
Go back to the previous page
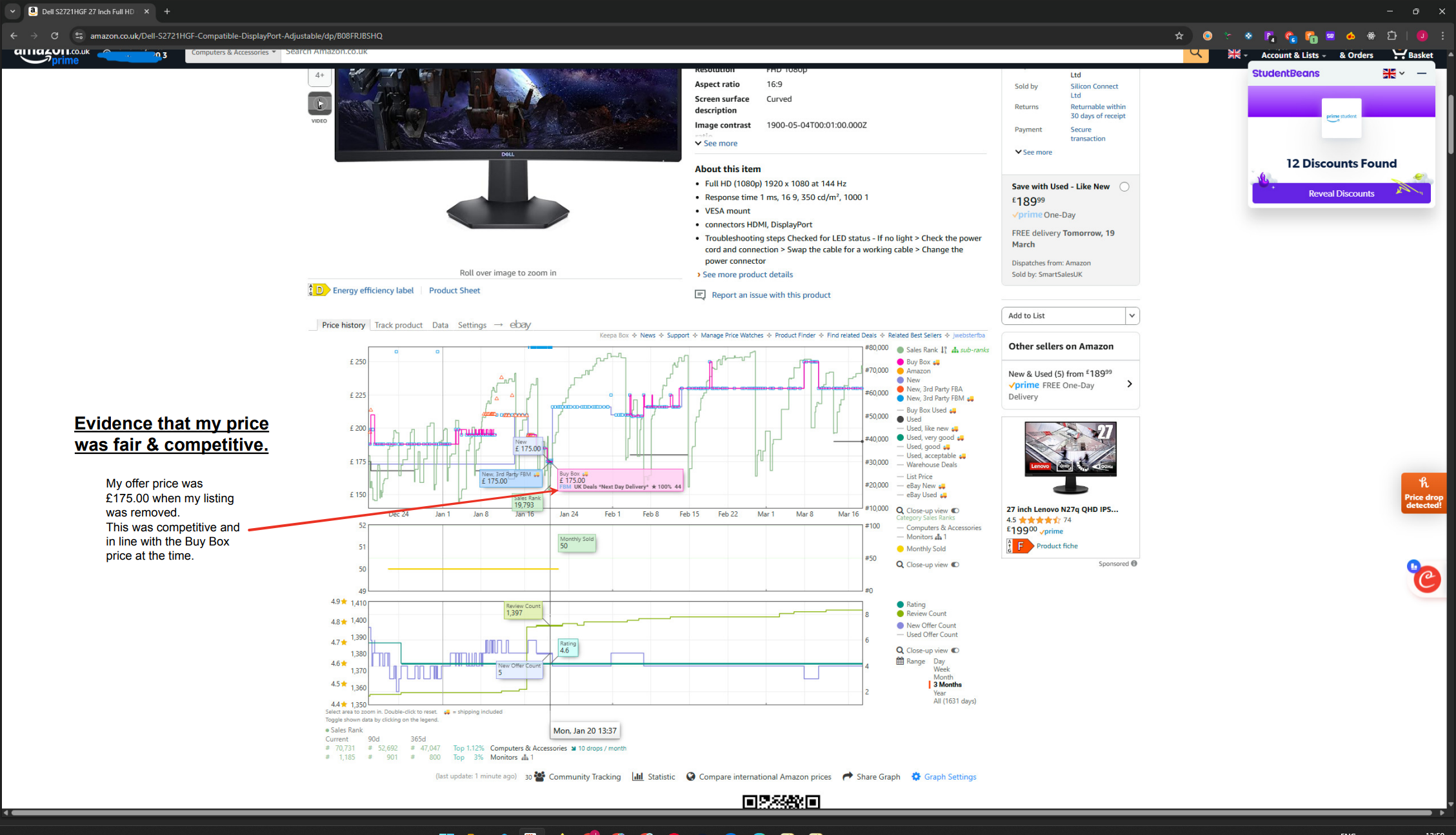click(x=14, y=36)
